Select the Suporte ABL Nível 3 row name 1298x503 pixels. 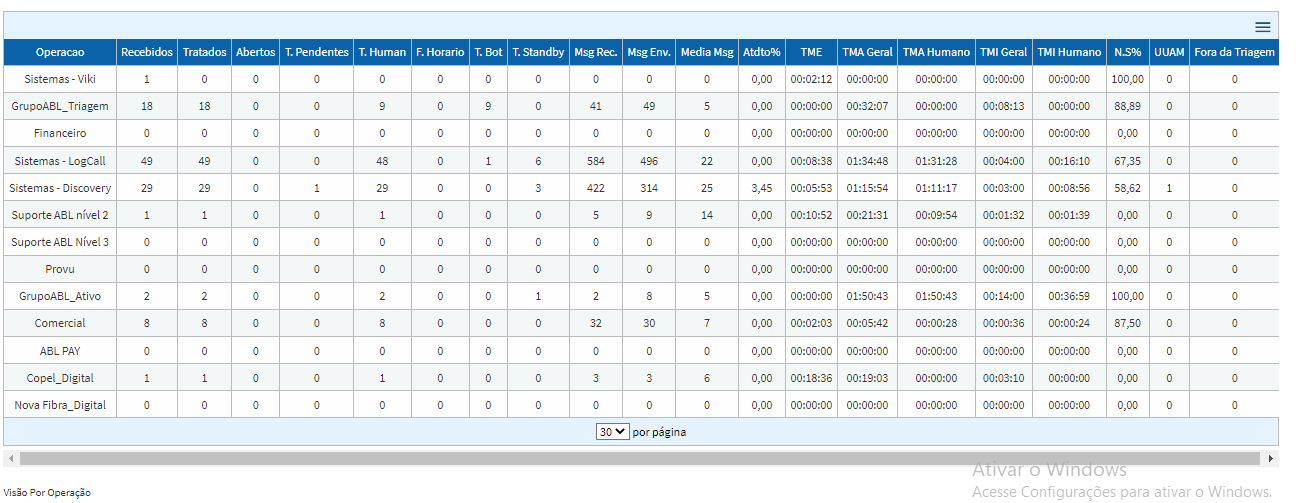[60, 242]
